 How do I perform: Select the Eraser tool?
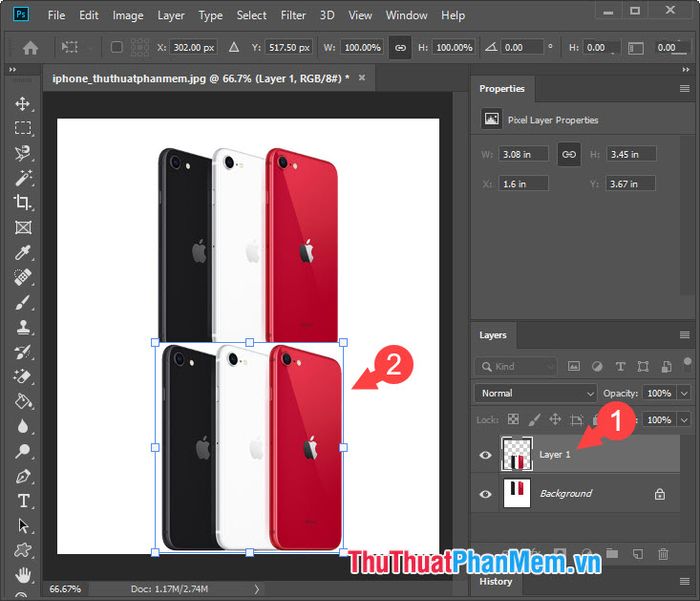pyautogui.click(x=23, y=376)
